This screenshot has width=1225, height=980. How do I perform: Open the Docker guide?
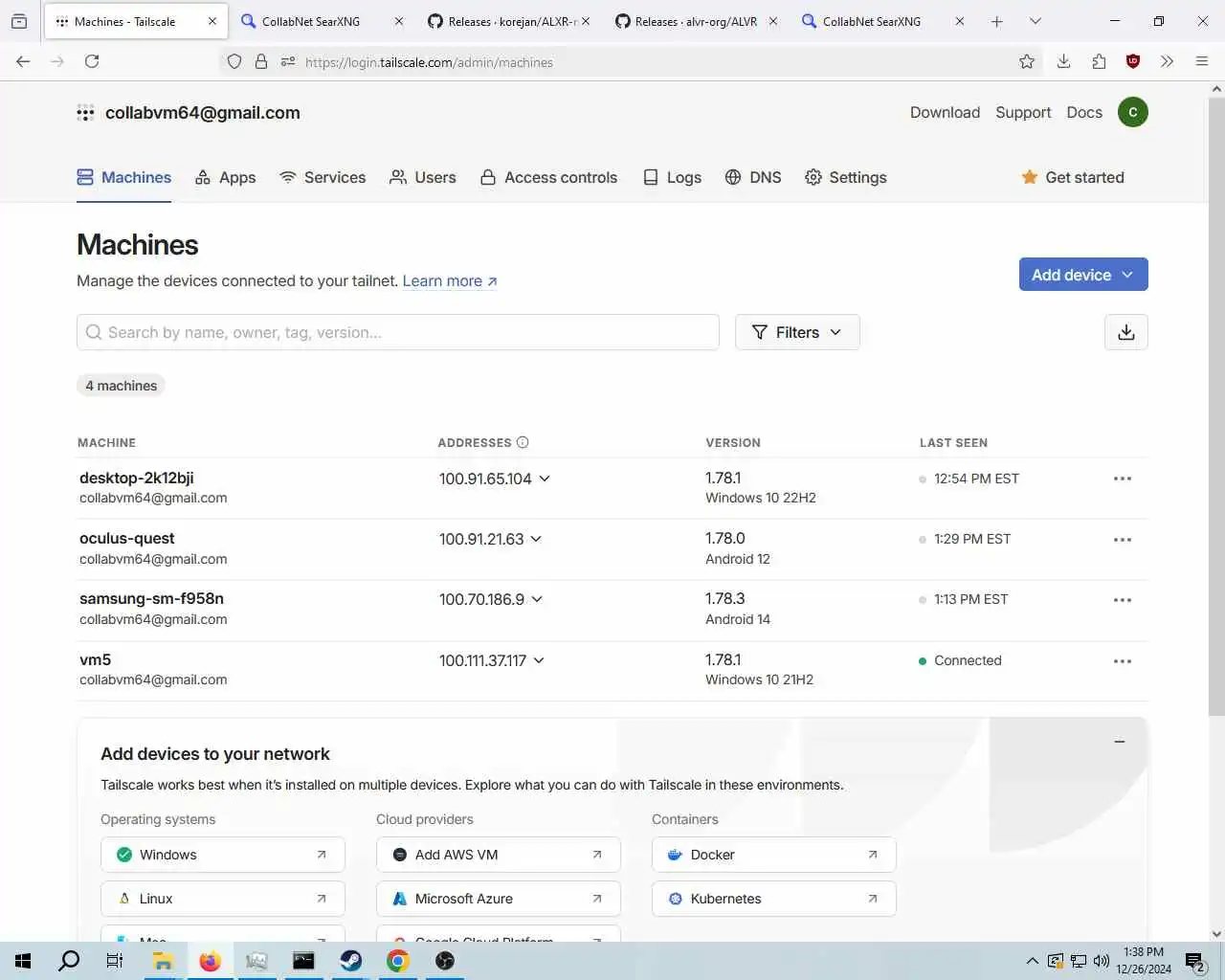click(x=774, y=855)
